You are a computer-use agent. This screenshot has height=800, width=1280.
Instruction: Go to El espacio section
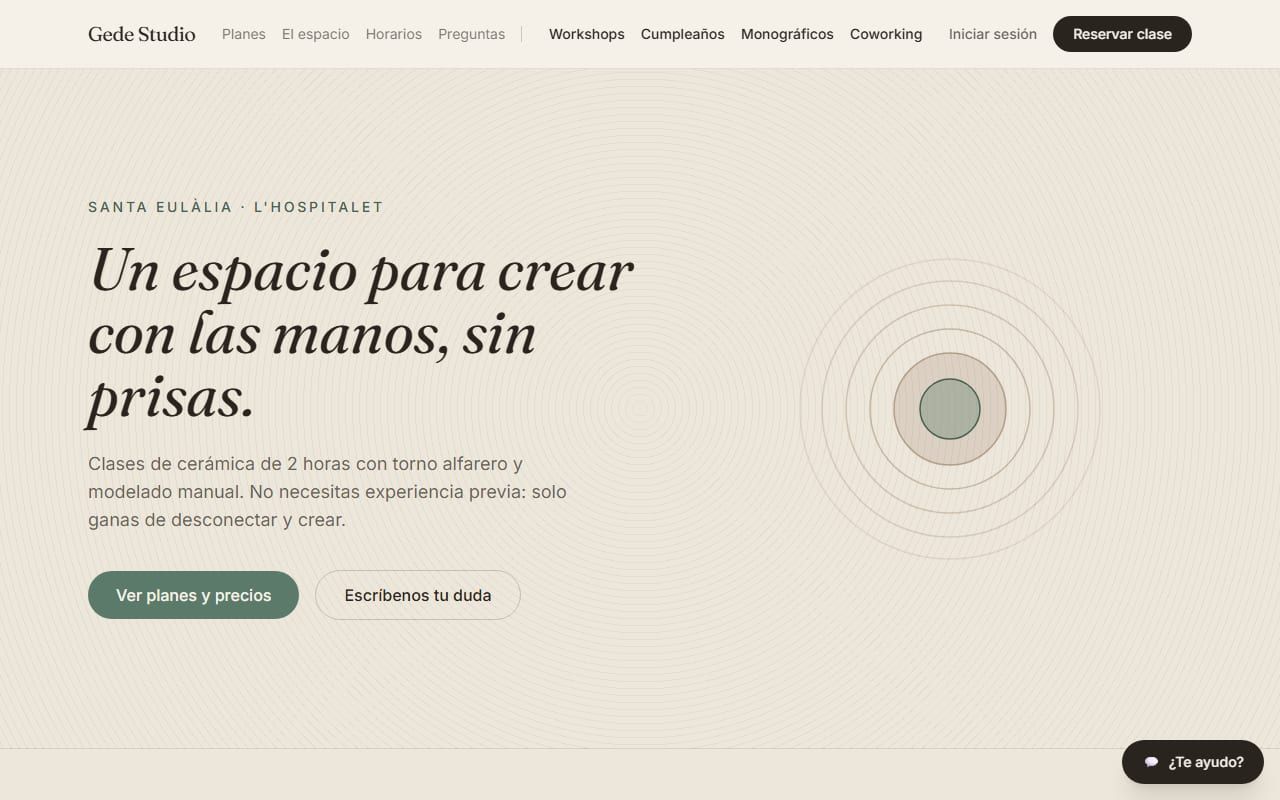[x=316, y=34]
